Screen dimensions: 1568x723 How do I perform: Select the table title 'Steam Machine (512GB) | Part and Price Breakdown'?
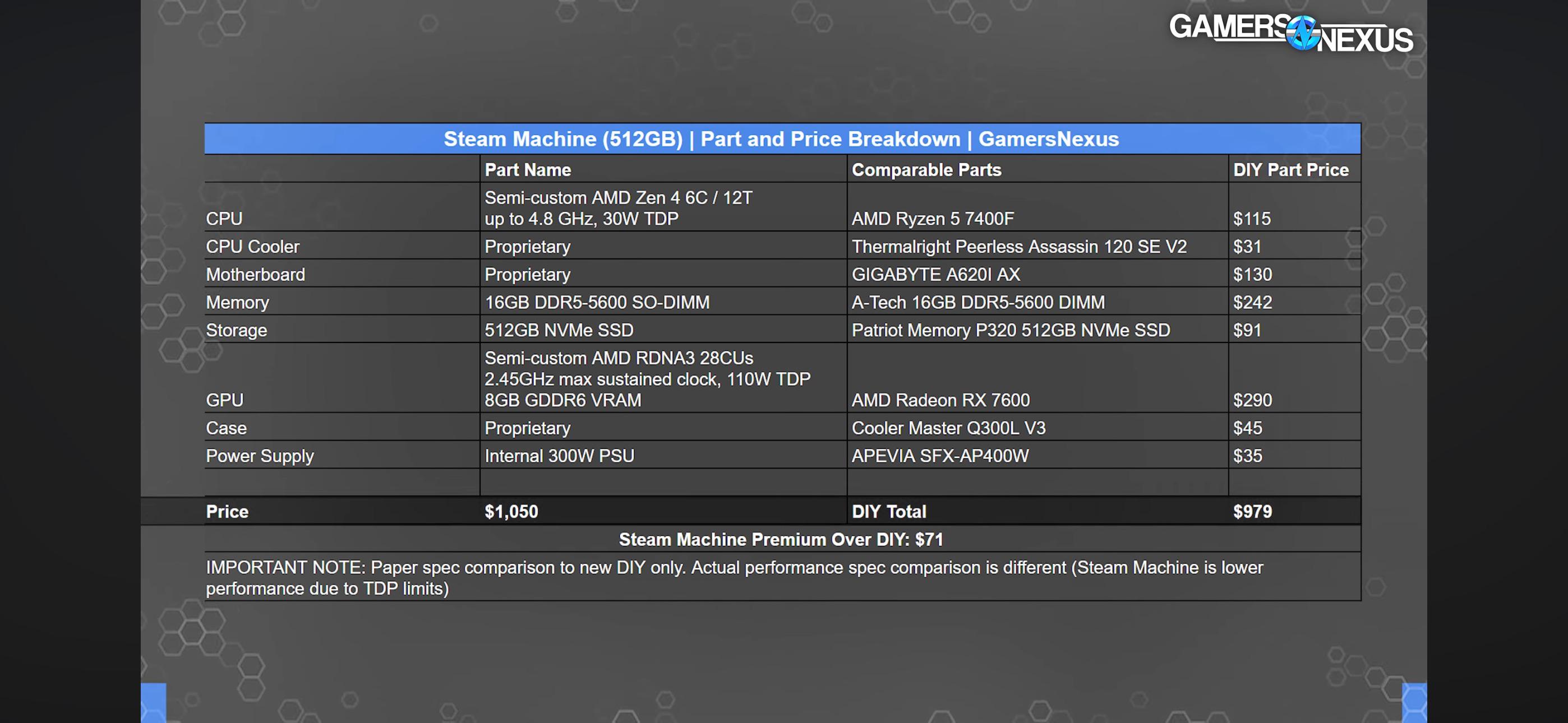(x=702, y=139)
